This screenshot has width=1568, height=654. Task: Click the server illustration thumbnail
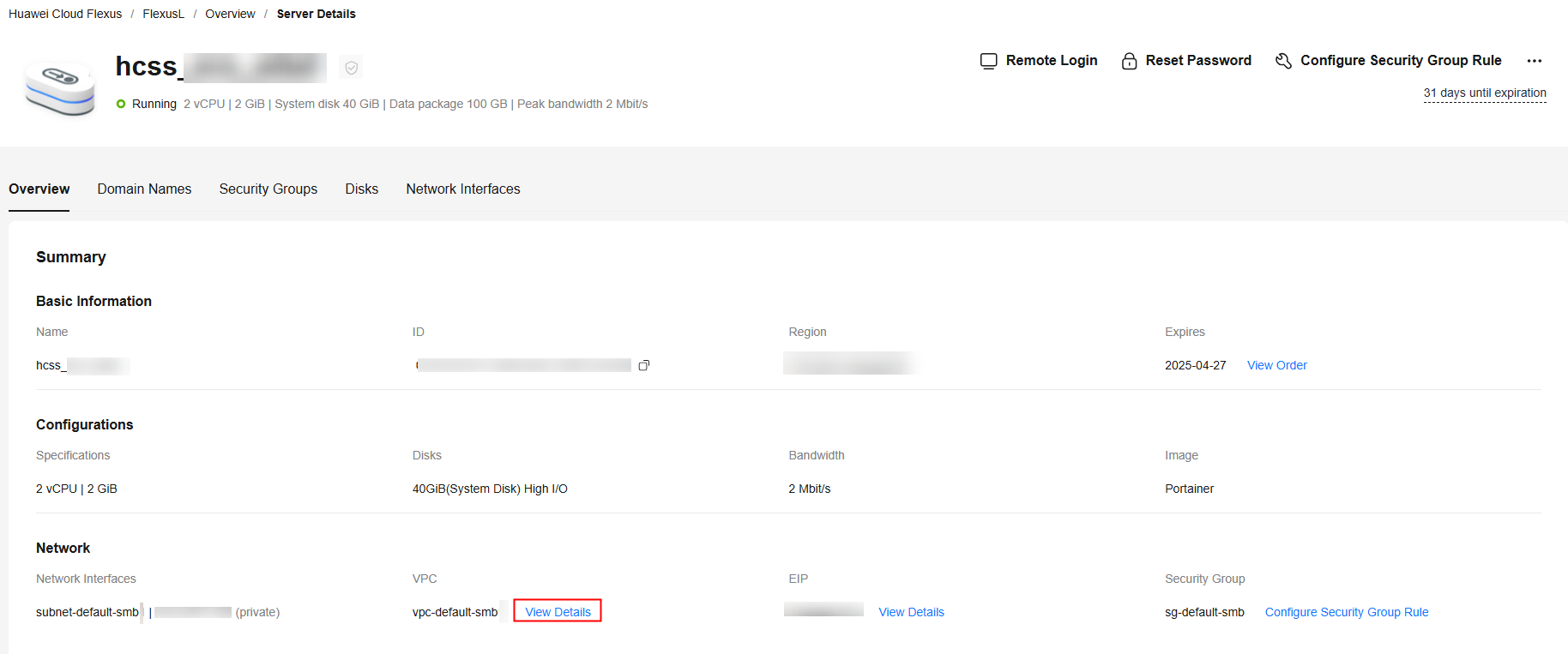[60, 88]
